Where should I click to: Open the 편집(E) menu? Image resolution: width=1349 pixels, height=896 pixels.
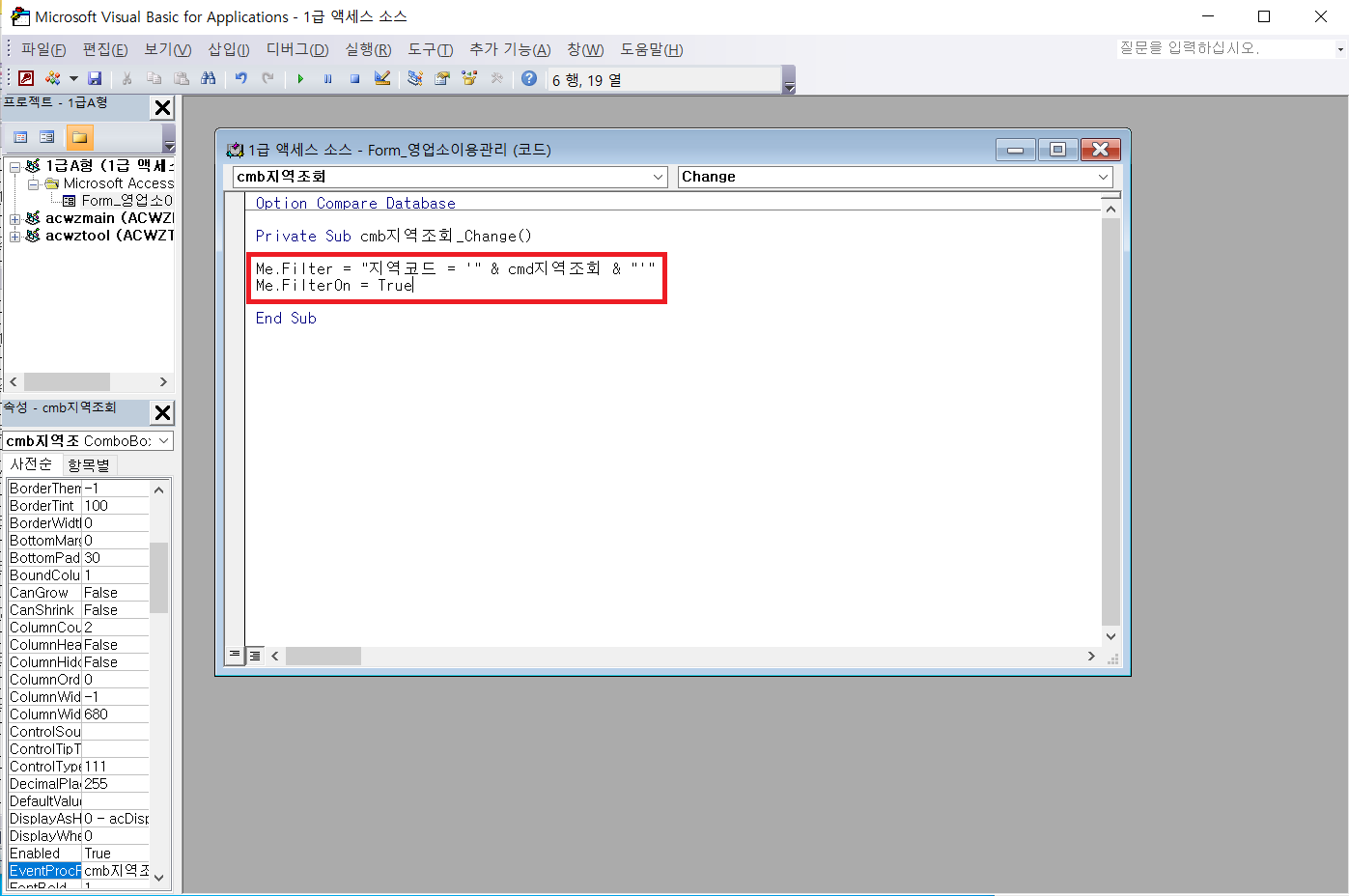(x=105, y=49)
